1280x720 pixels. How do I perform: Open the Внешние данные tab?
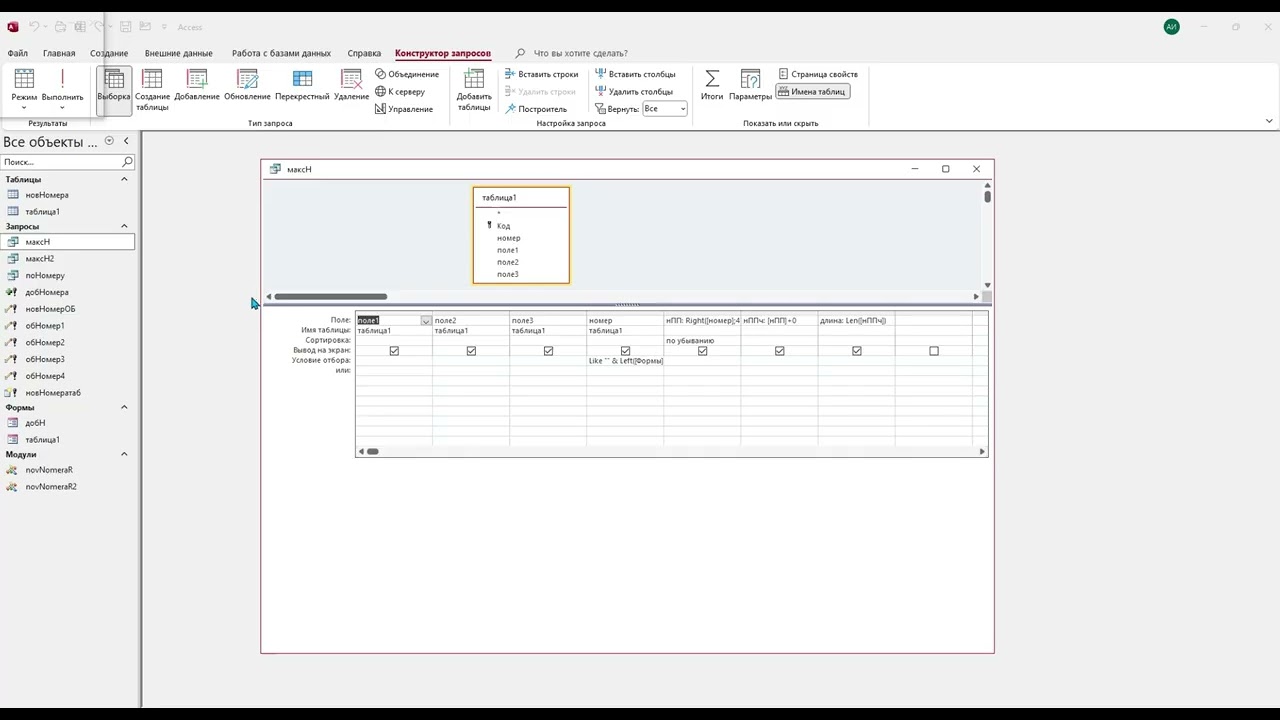[x=178, y=53]
